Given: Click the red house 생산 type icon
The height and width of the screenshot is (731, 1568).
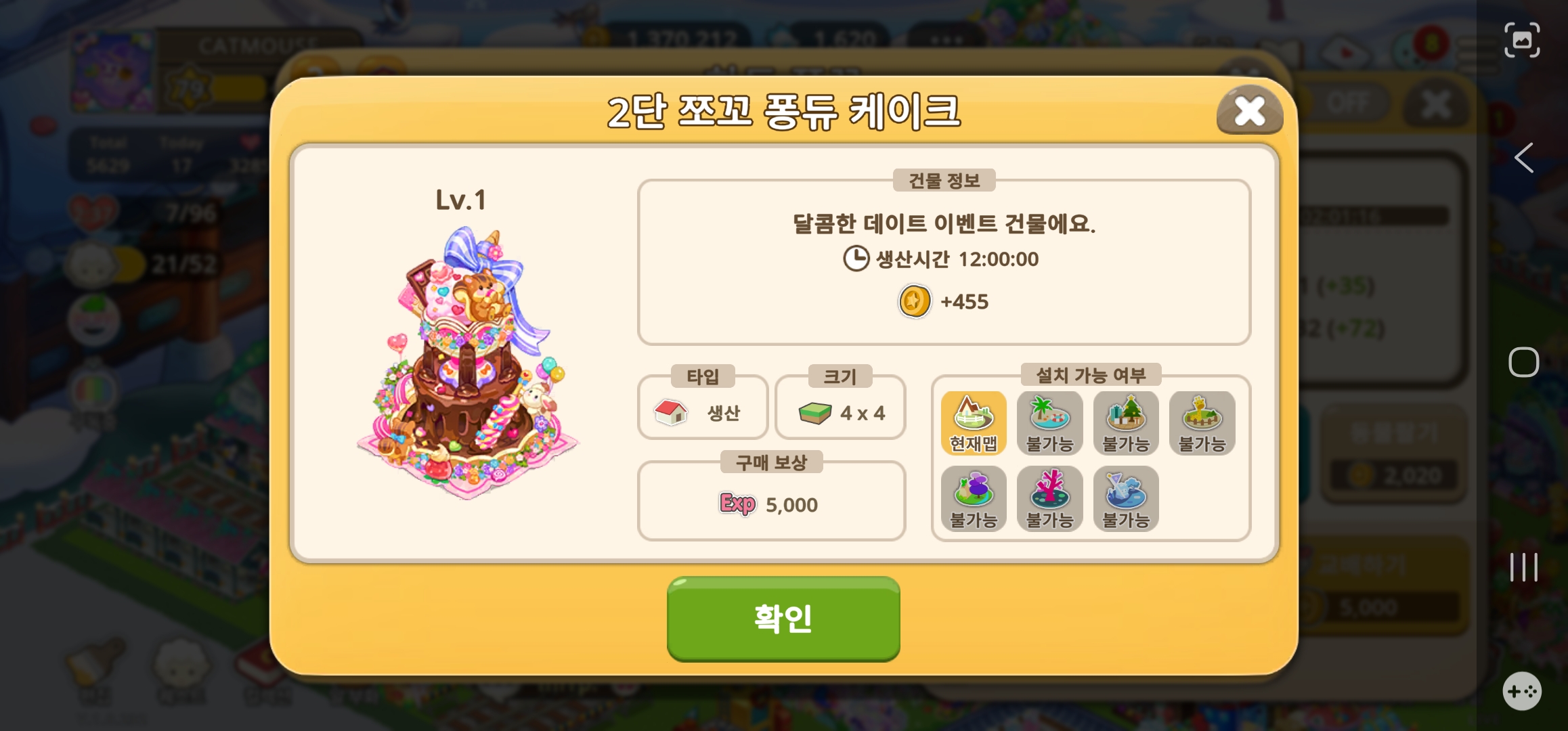Looking at the screenshot, I should [671, 412].
